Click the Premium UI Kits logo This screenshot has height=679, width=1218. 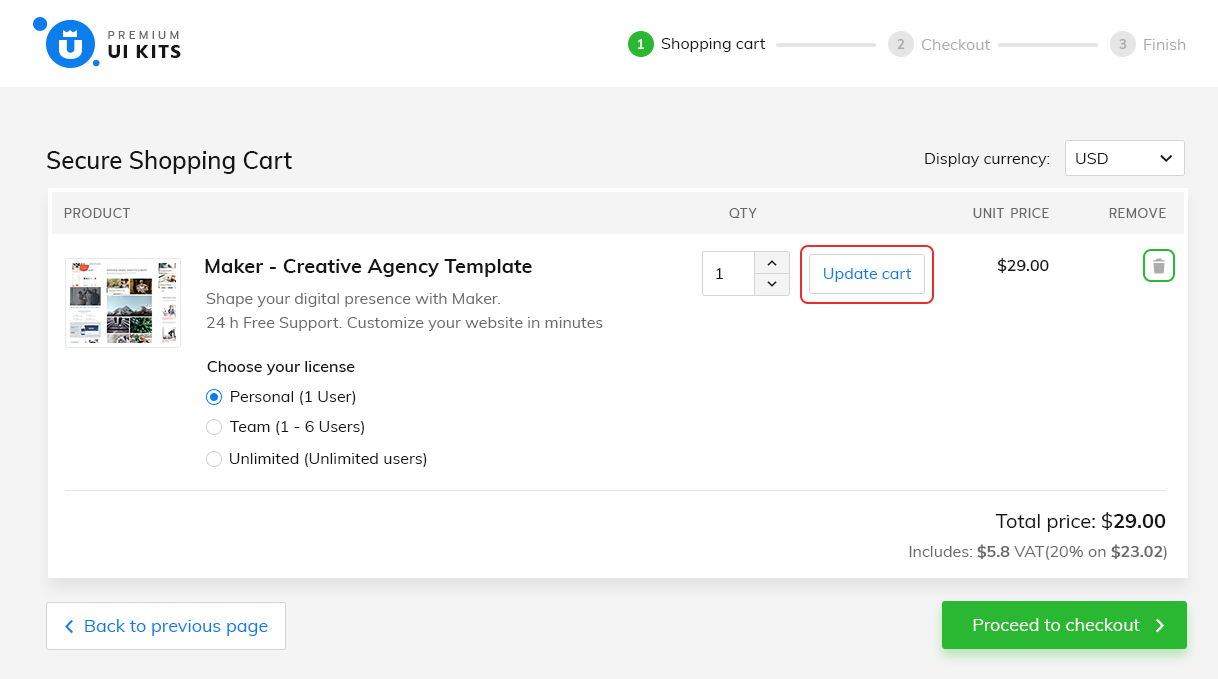pyautogui.click(x=106, y=43)
